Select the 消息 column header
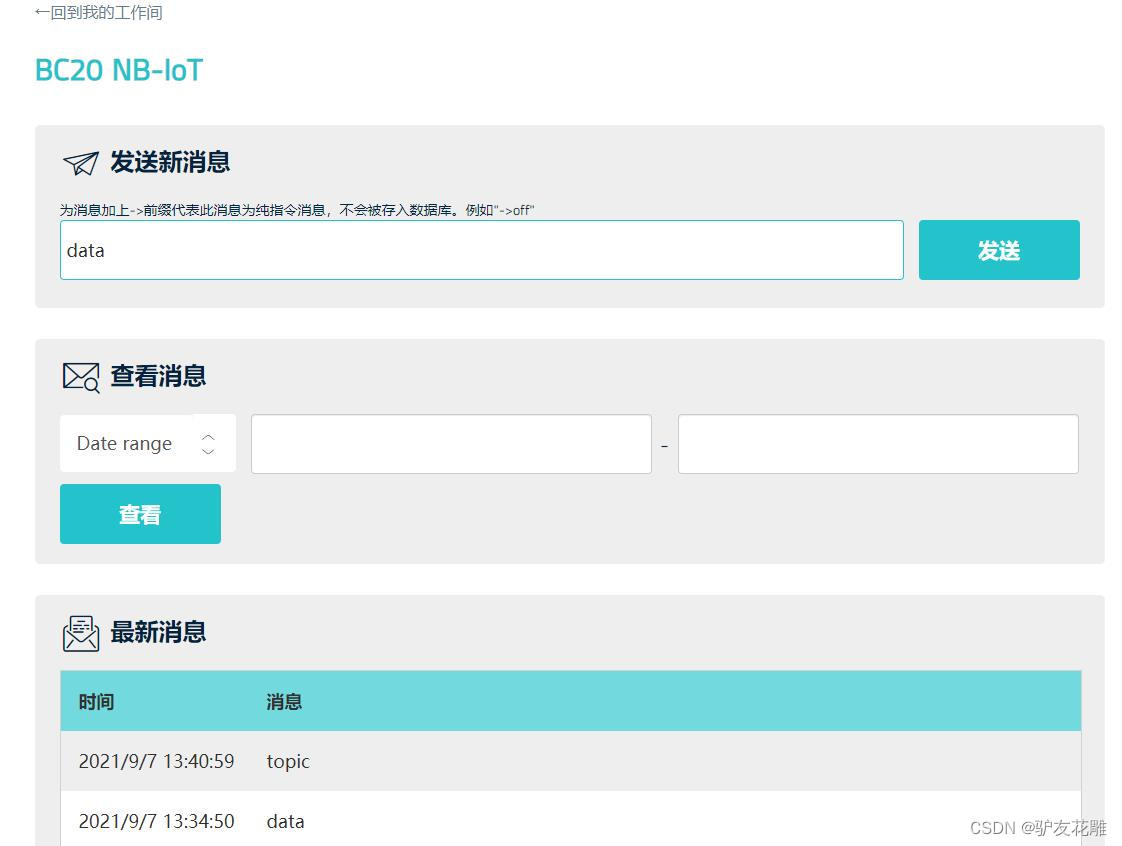Viewport: 1122px width, 846px height. point(284,701)
